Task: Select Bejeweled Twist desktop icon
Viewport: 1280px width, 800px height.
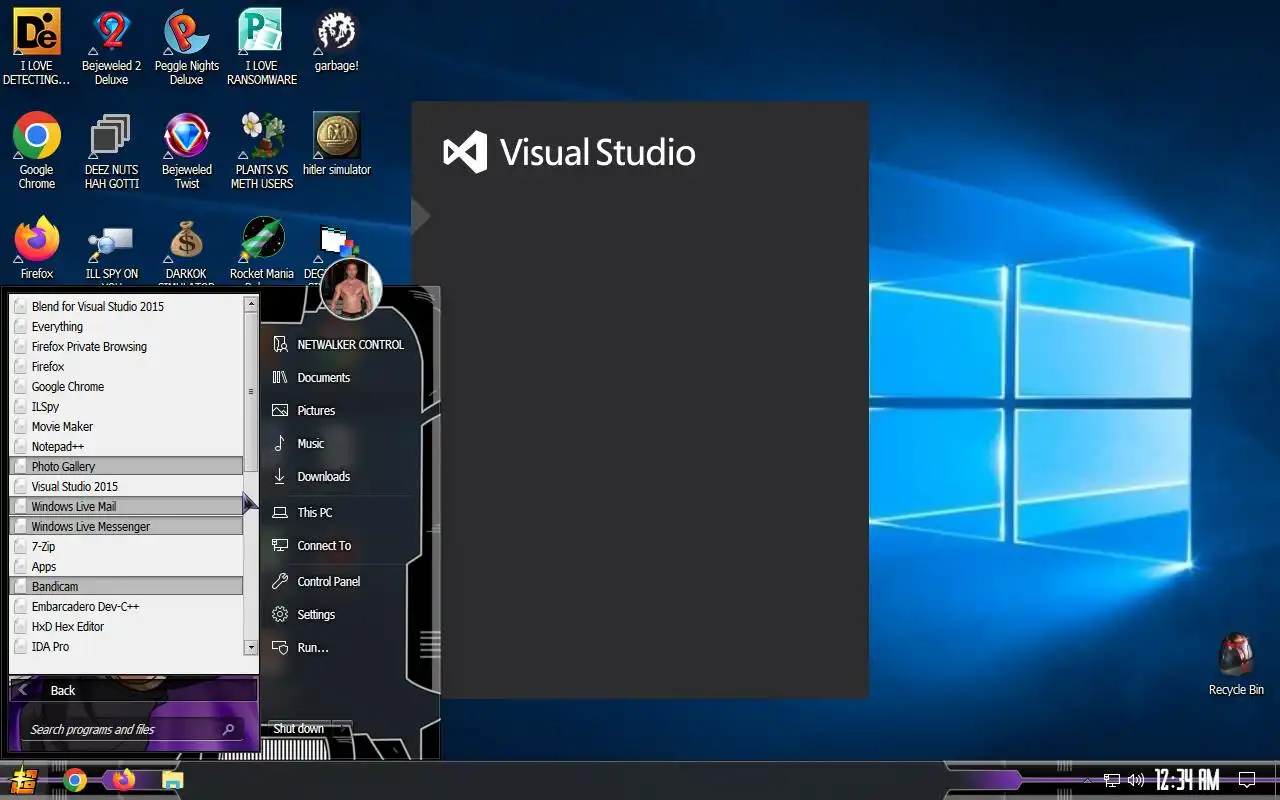Action: coord(187,150)
